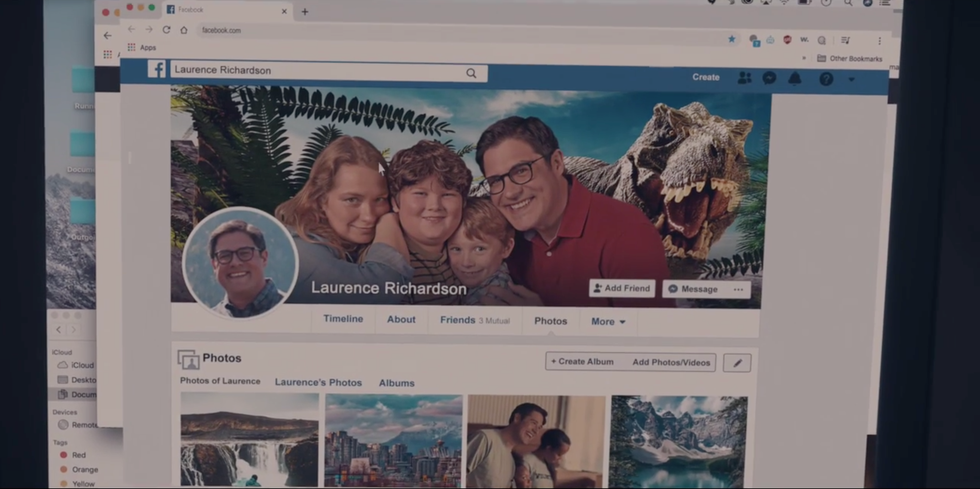Click the Spotlight search icon in menu bar
The image size is (980, 489).
pyautogui.click(x=848, y=3)
